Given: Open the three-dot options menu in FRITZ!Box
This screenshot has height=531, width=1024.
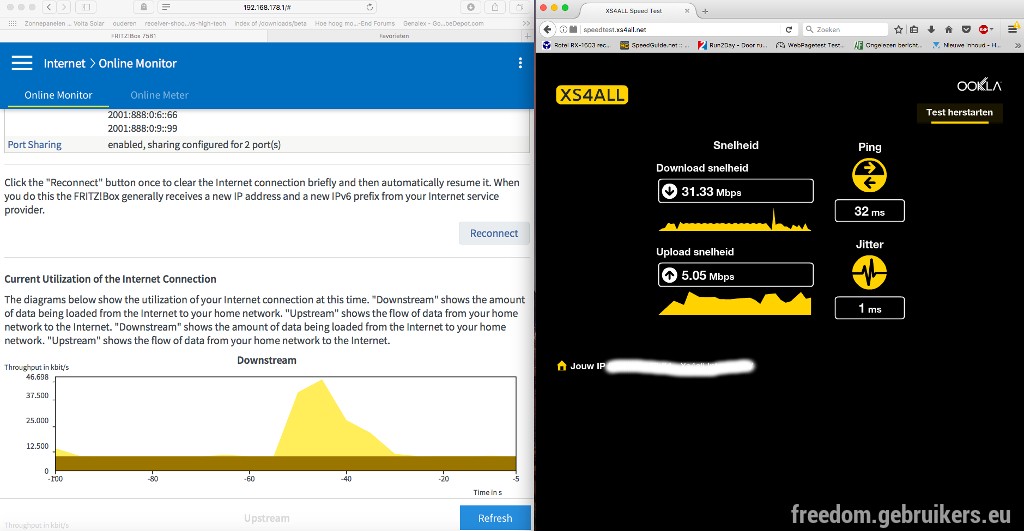Looking at the screenshot, I should (520, 63).
